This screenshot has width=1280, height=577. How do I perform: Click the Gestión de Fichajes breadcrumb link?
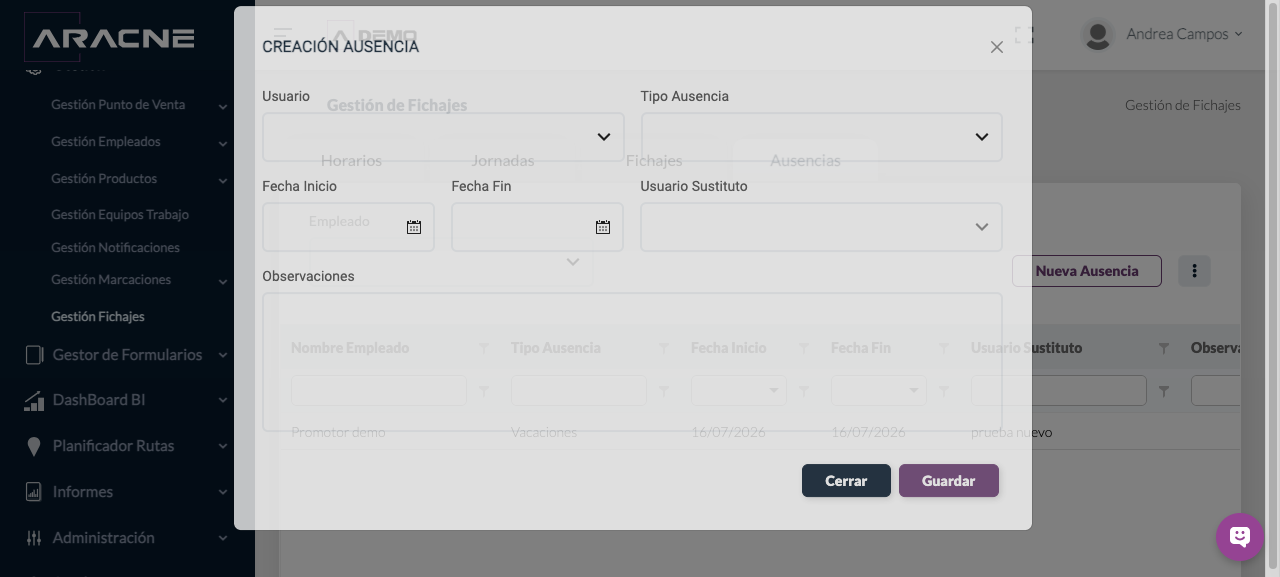click(x=1183, y=105)
